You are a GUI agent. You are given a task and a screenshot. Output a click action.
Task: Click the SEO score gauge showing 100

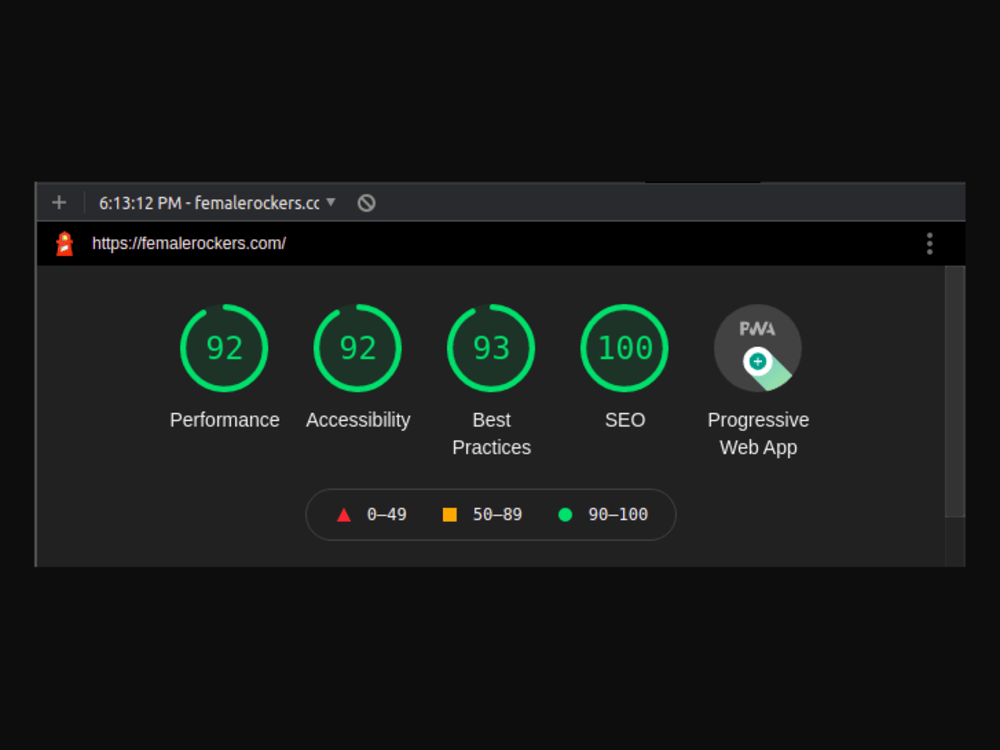(624, 347)
